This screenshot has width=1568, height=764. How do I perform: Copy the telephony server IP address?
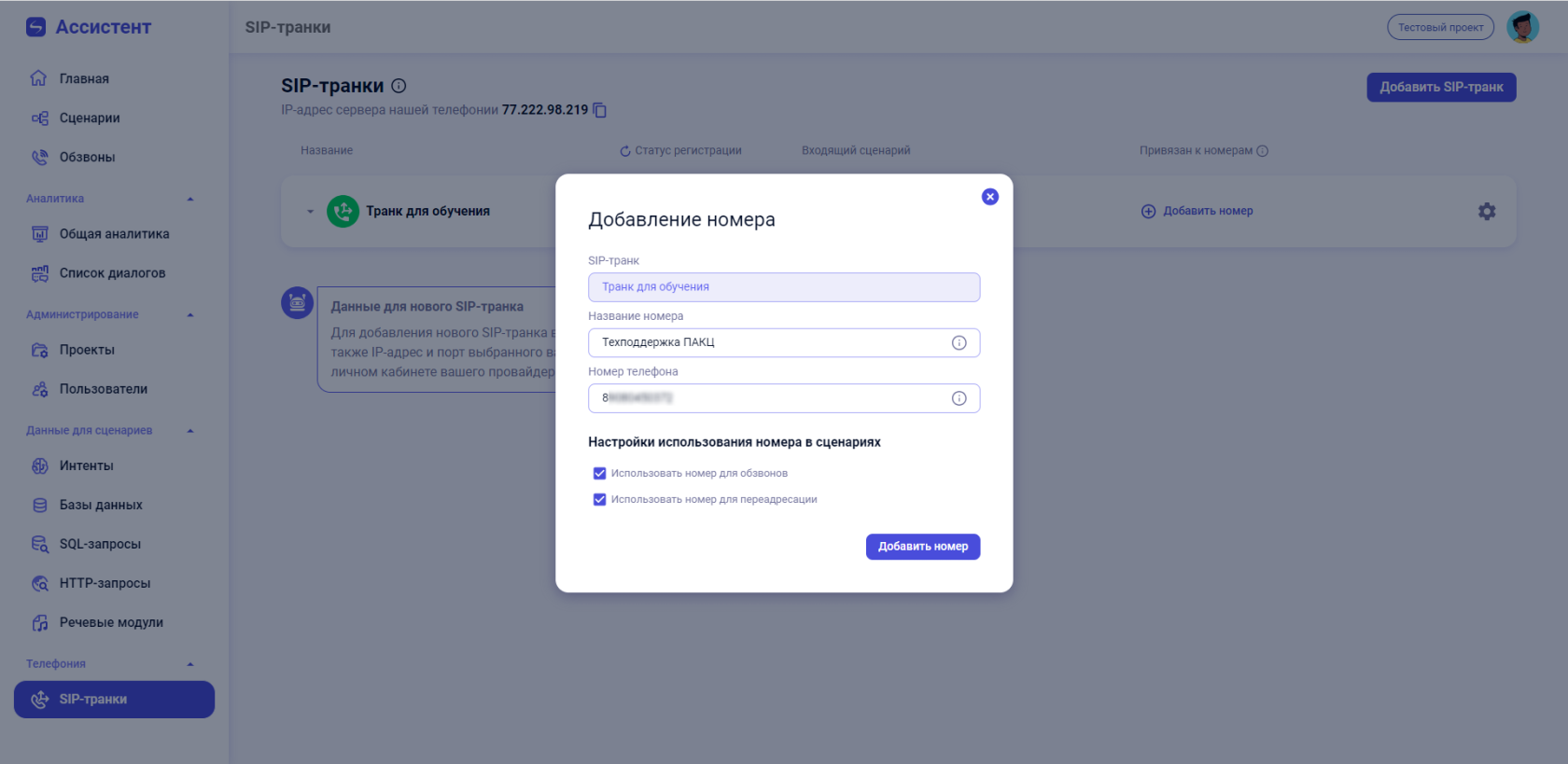point(600,110)
